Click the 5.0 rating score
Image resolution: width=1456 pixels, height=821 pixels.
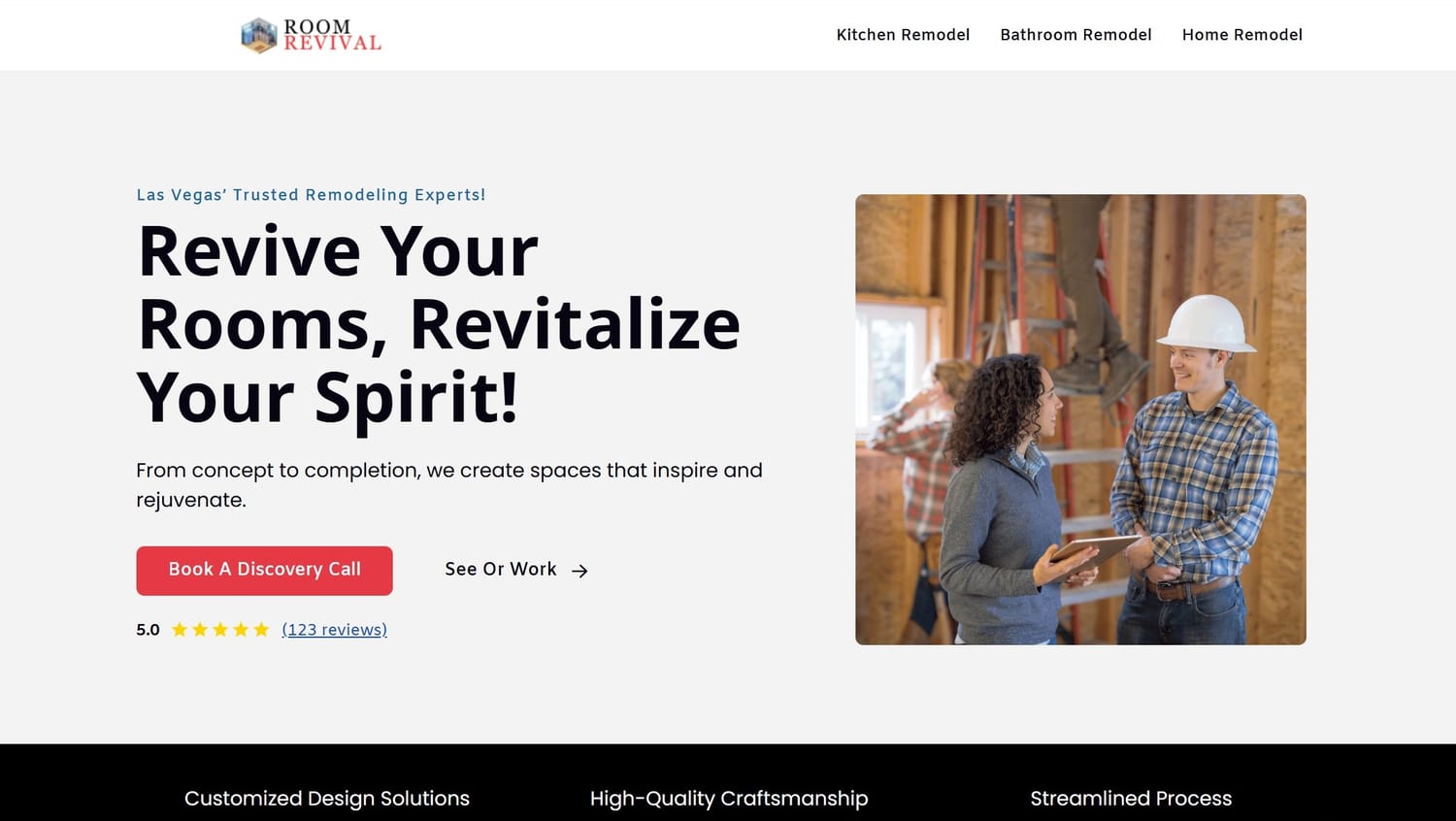(148, 630)
